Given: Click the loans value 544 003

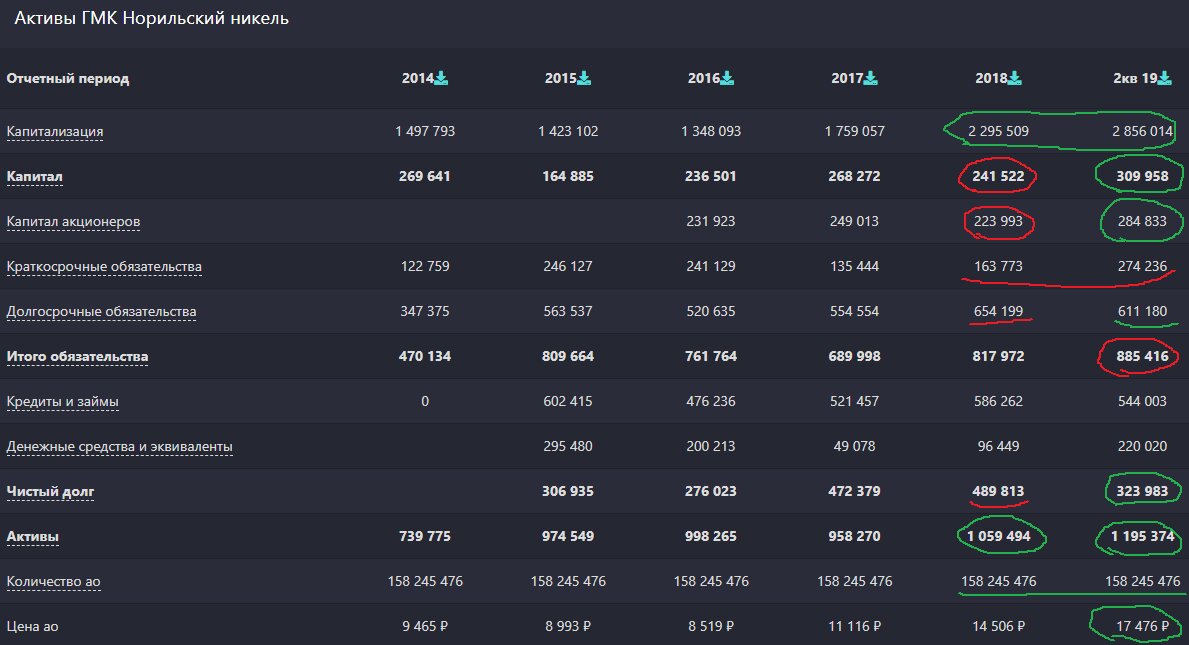Looking at the screenshot, I should (x=1142, y=401).
